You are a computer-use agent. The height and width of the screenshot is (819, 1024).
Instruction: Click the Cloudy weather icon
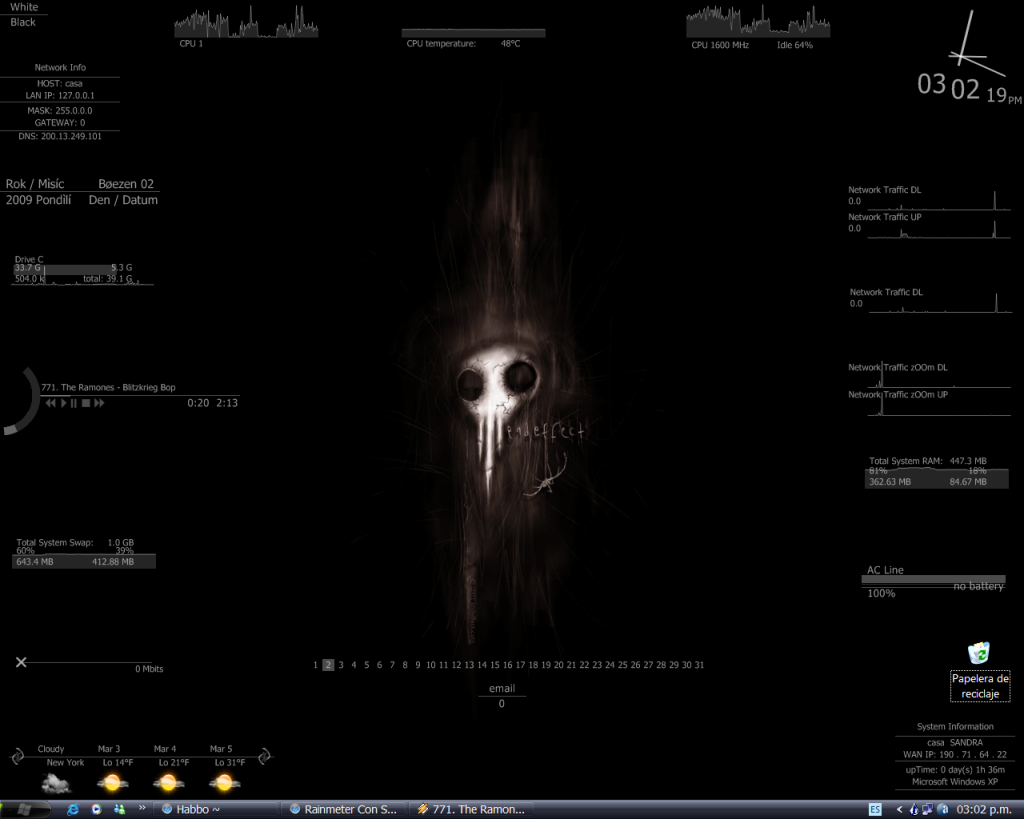[56, 782]
